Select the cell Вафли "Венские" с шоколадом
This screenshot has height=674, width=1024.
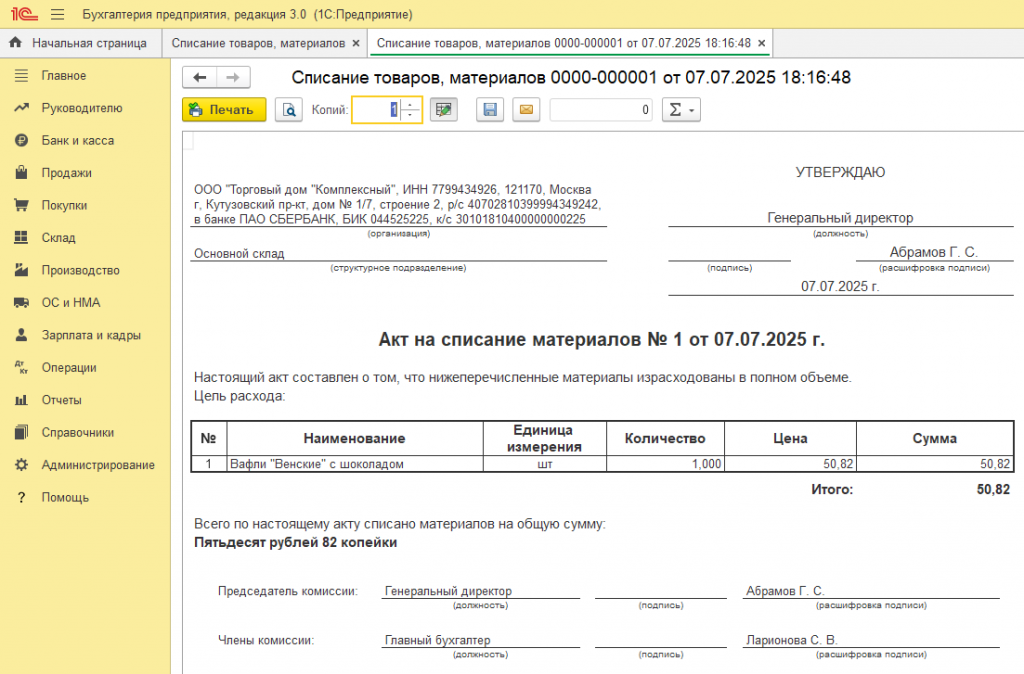(x=355, y=464)
